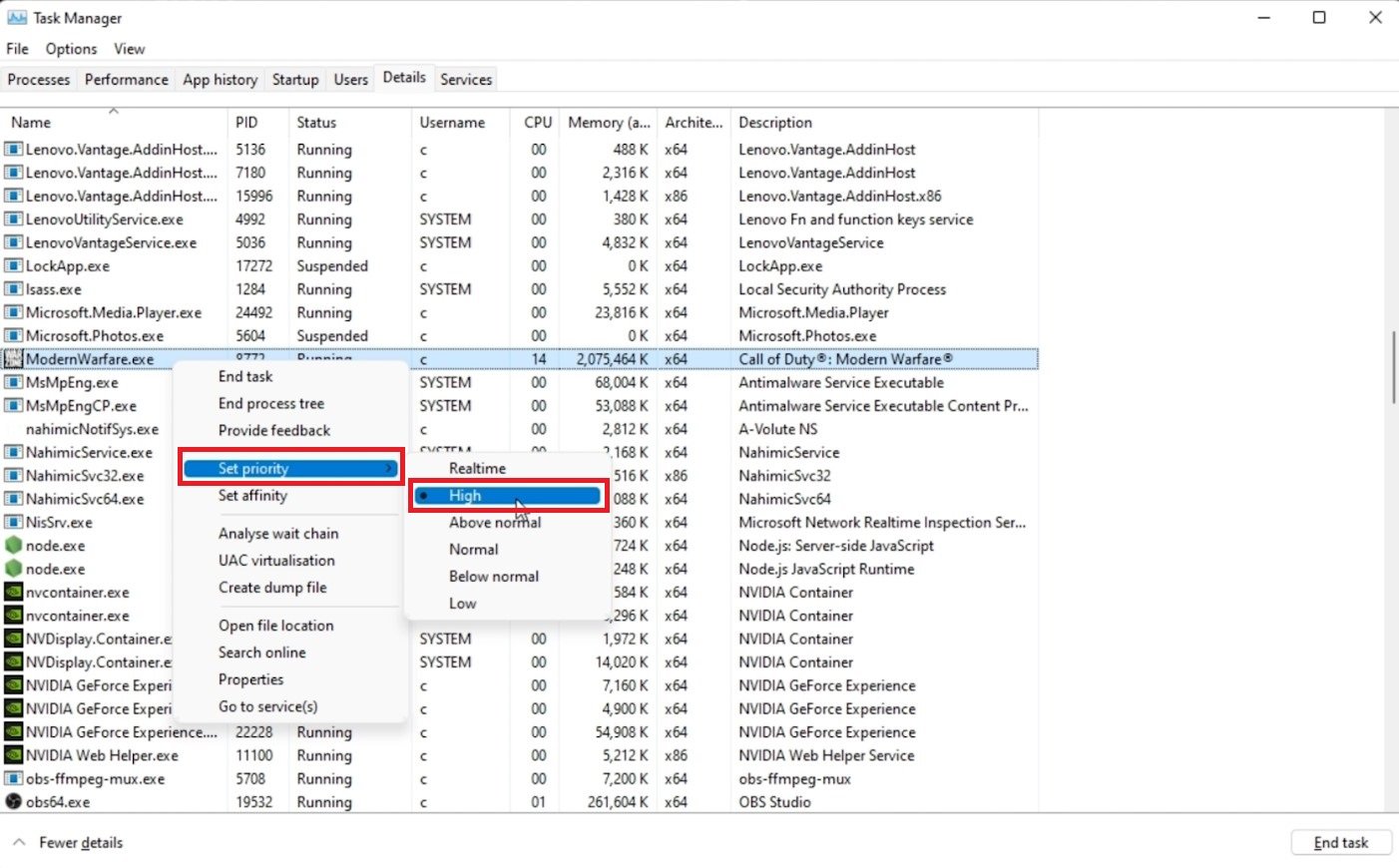Sort by the Memory column header
The width and height of the screenshot is (1399, 868).
click(x=608, y=123)
